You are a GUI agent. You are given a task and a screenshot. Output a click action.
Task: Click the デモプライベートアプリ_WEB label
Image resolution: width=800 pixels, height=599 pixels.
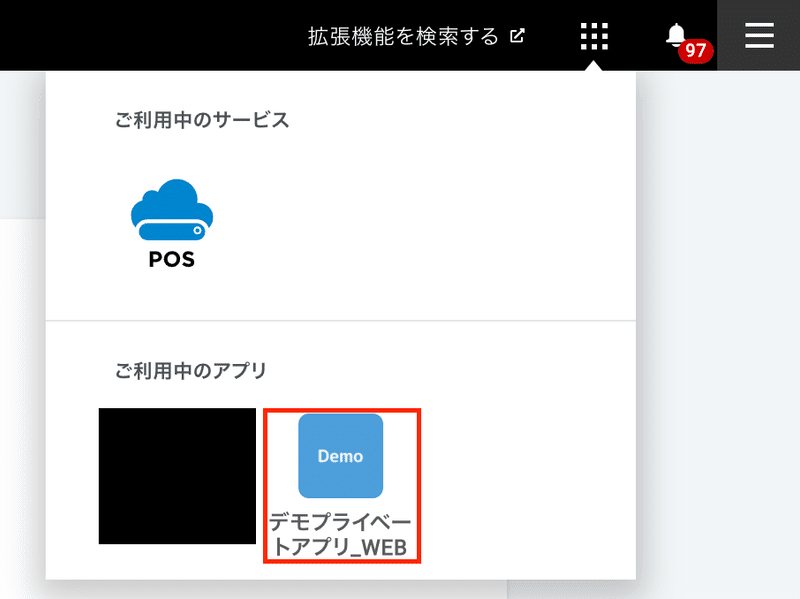click(x=340, y=534)
